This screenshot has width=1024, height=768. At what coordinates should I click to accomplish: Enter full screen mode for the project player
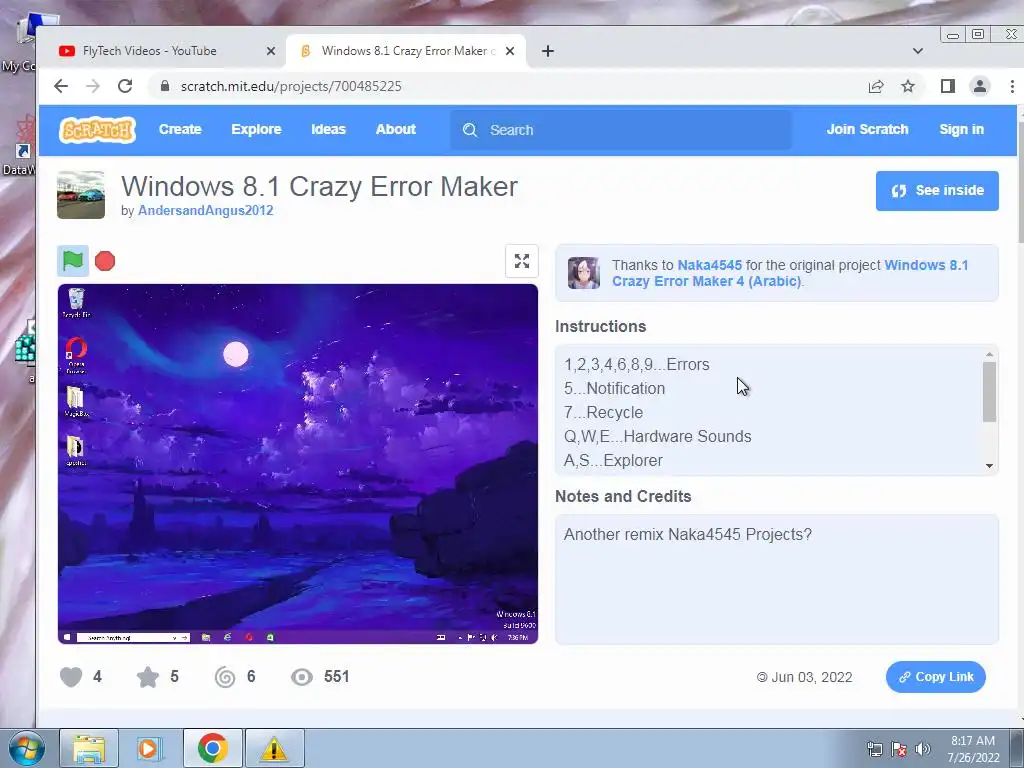522,261
